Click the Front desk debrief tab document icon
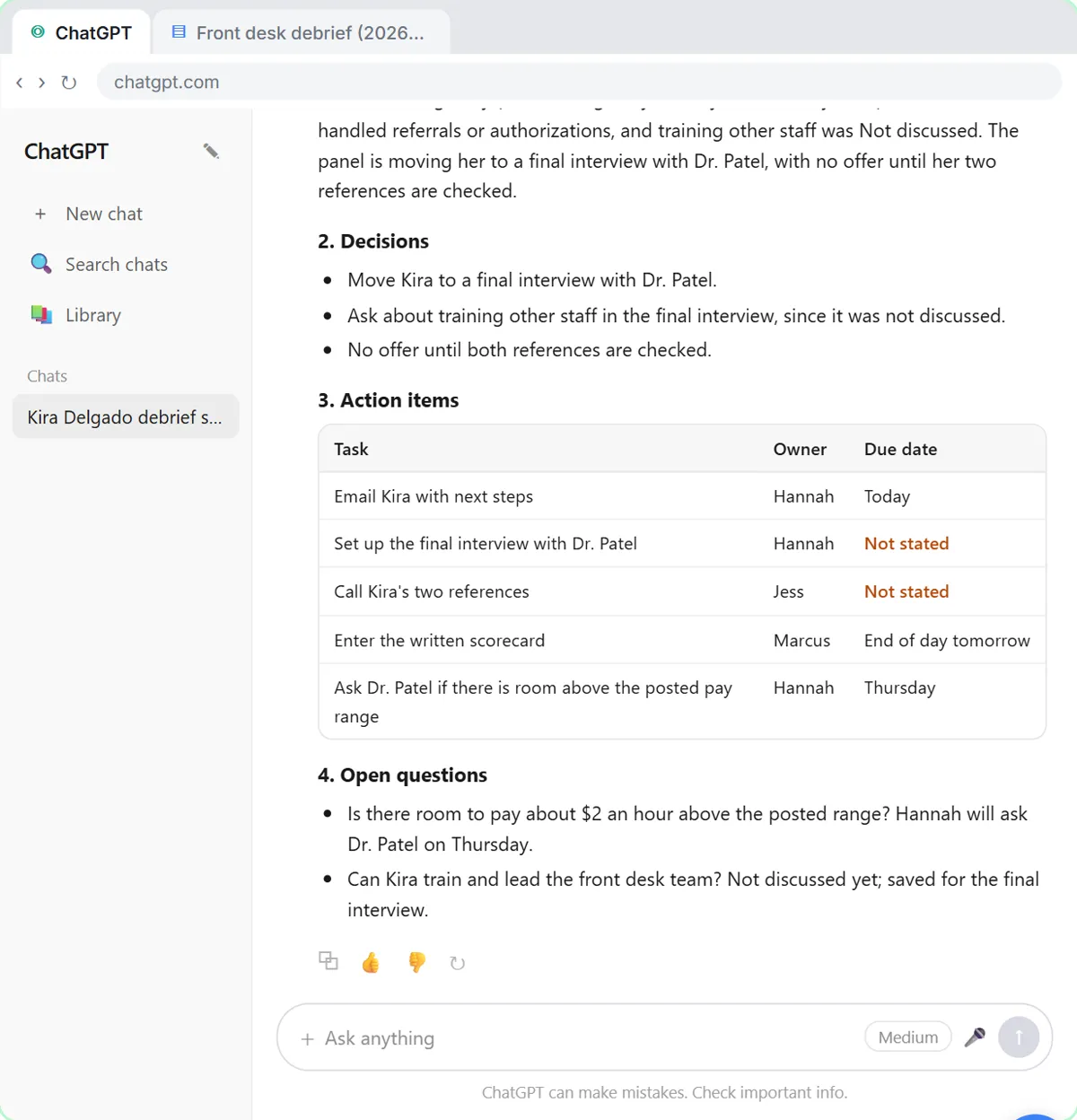 click(179, 32)
